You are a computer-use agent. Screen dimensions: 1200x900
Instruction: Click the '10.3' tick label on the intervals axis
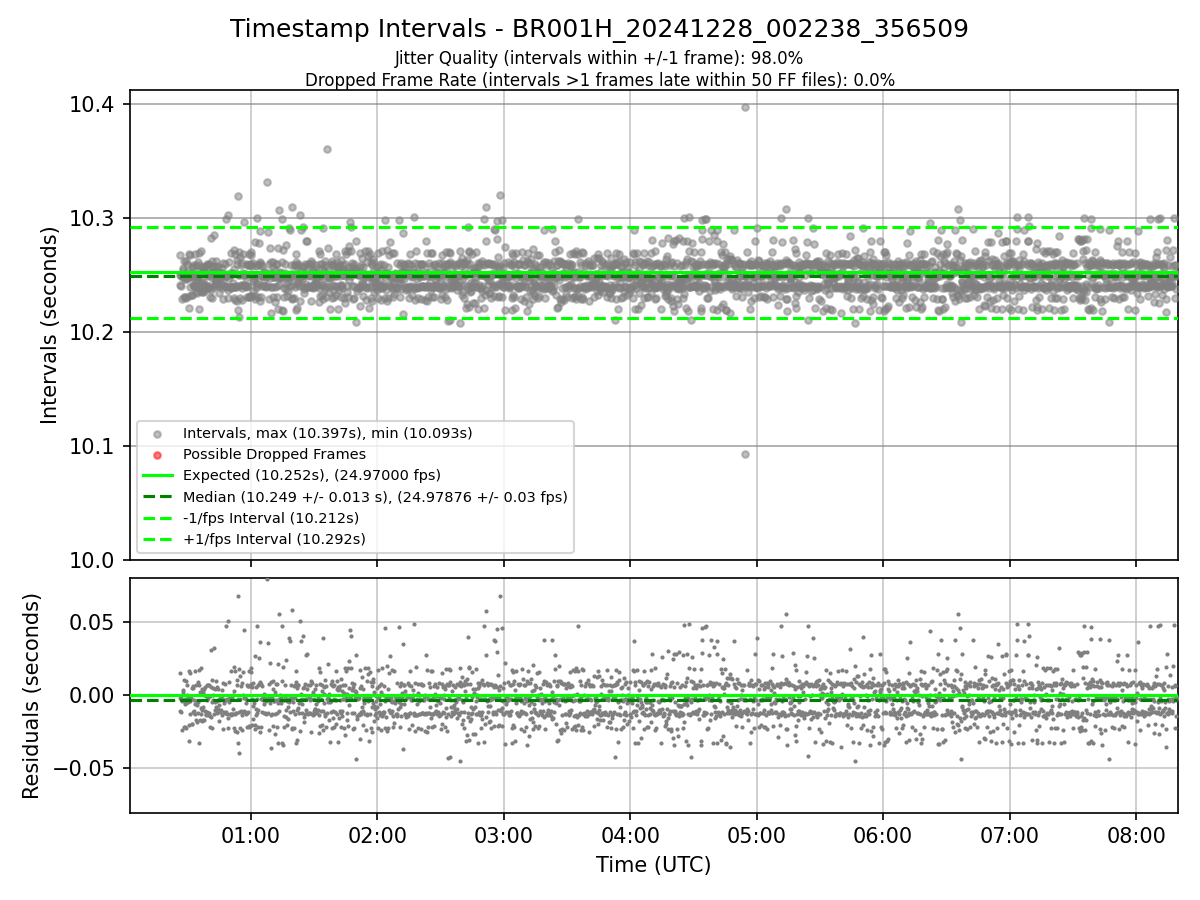click(93, 219)
